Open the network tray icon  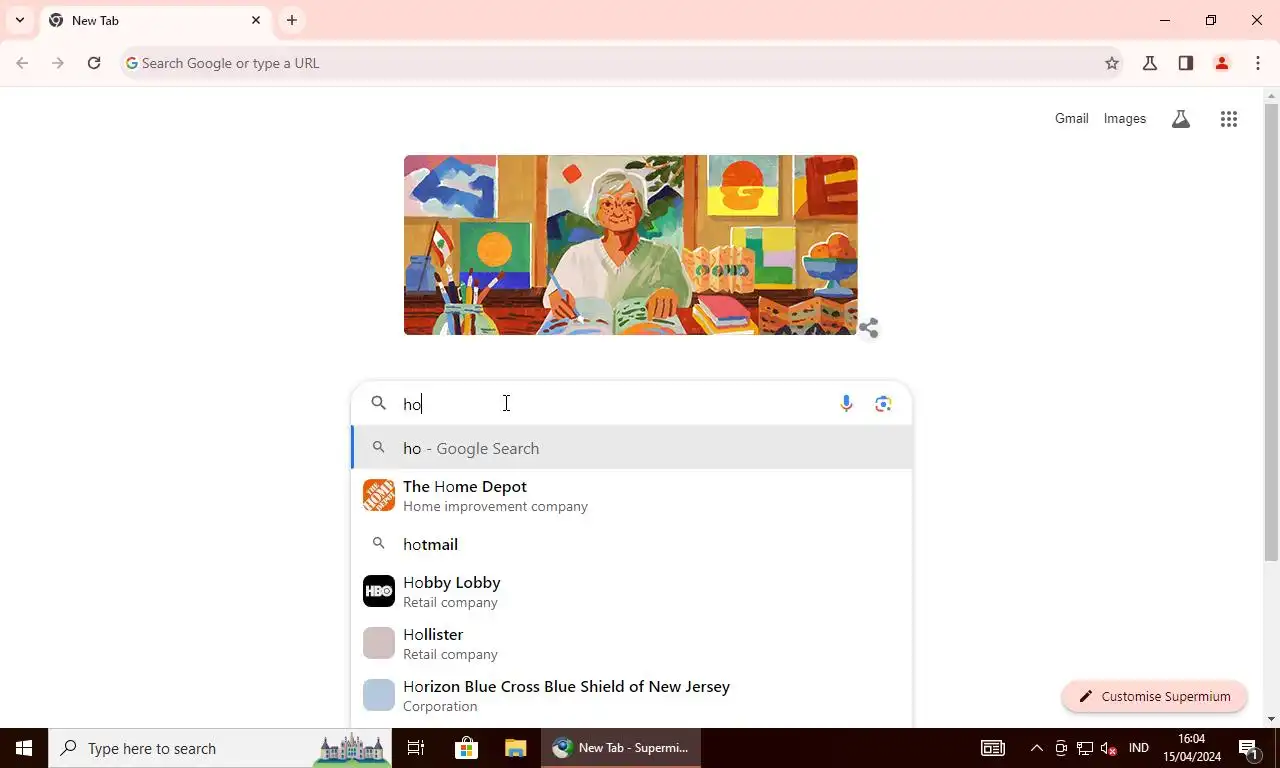point(1085,748)
